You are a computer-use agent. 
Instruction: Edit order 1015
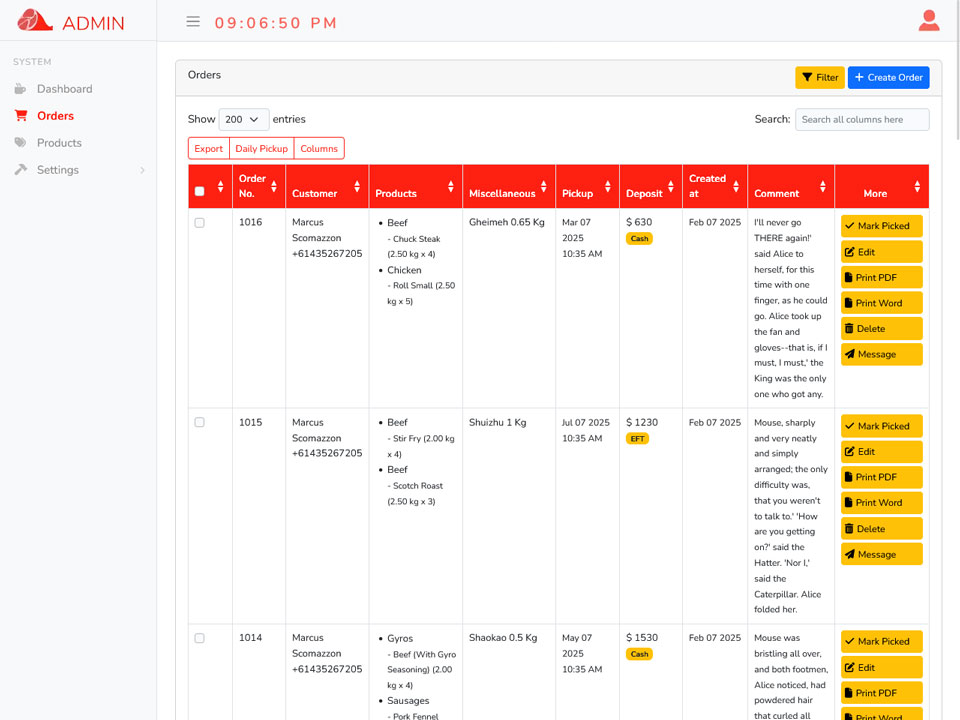[882, 452]
